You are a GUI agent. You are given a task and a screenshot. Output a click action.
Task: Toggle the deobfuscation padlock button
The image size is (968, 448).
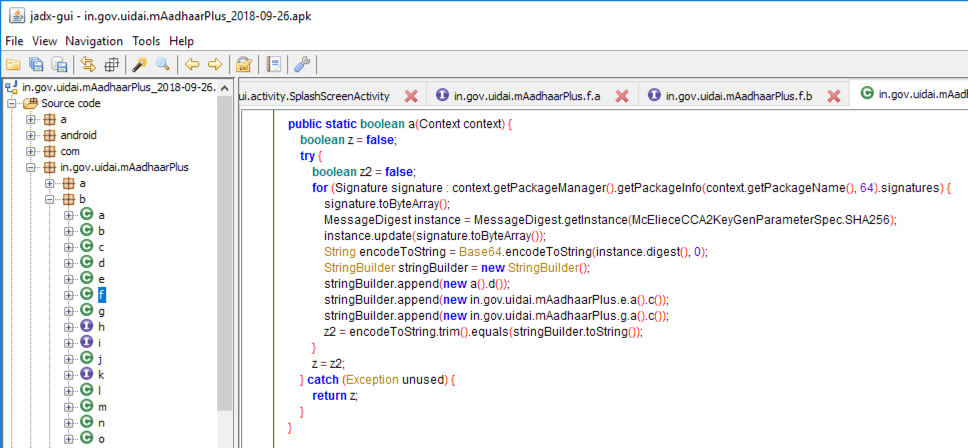pos(243,65)
